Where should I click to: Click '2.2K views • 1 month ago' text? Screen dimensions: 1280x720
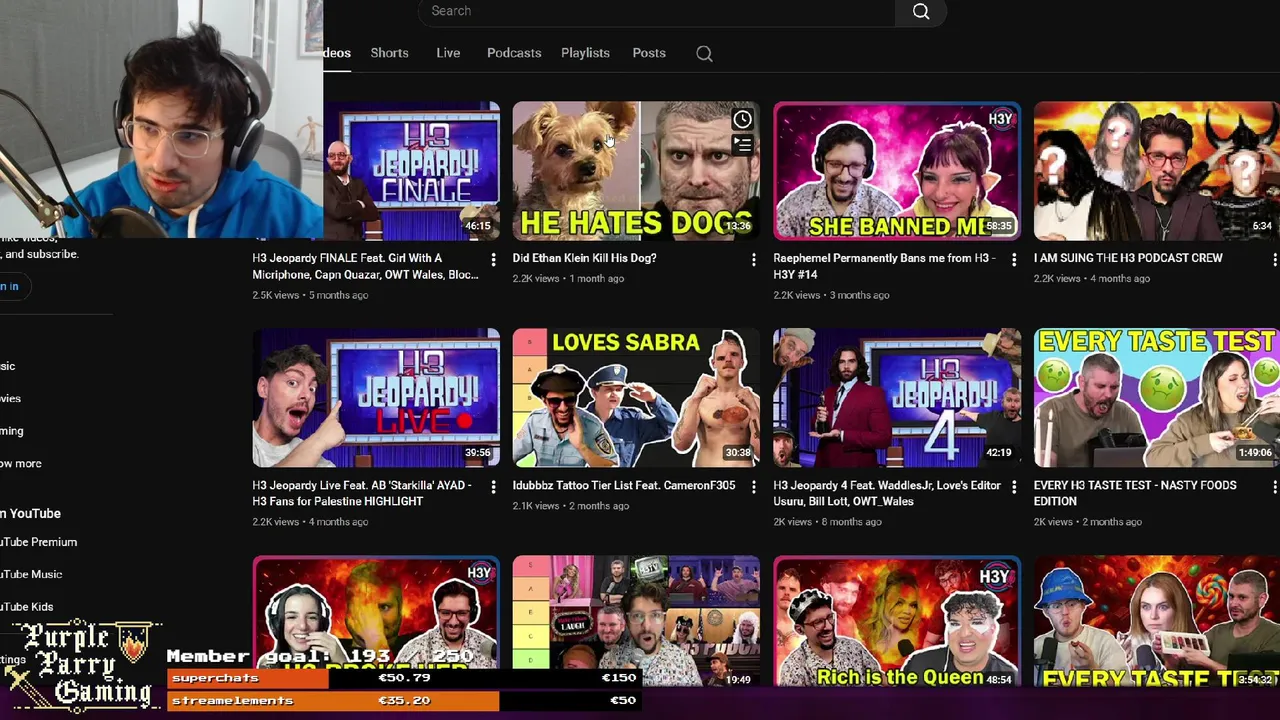[568, 278]
